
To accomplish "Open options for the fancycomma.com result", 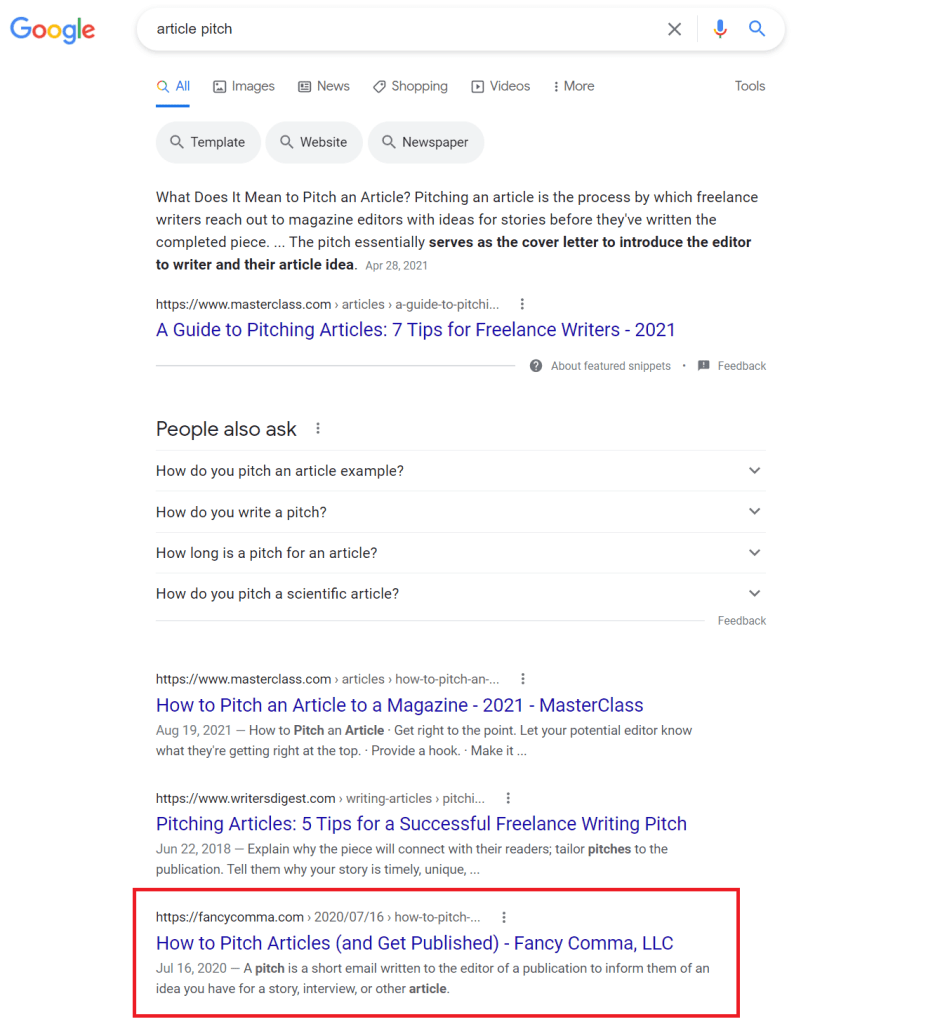I will (x=504, y=916).
